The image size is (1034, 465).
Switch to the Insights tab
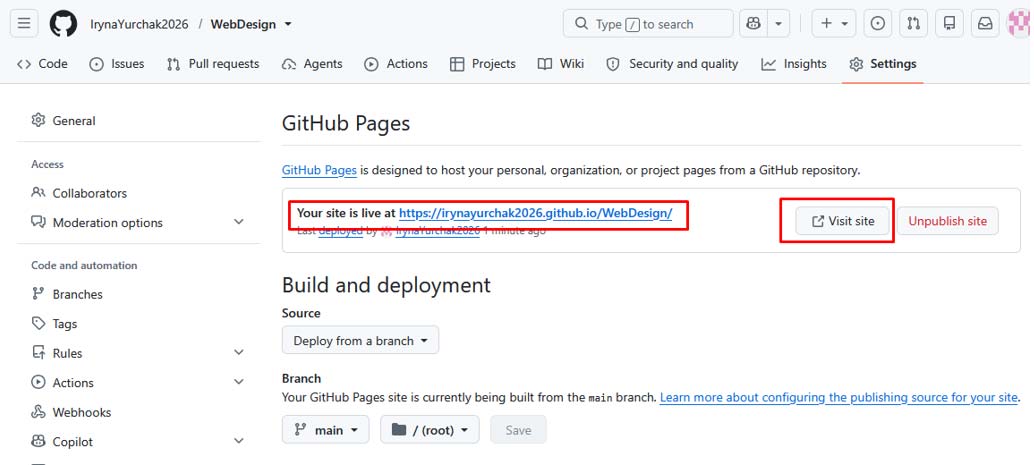[x=794, y=64]
